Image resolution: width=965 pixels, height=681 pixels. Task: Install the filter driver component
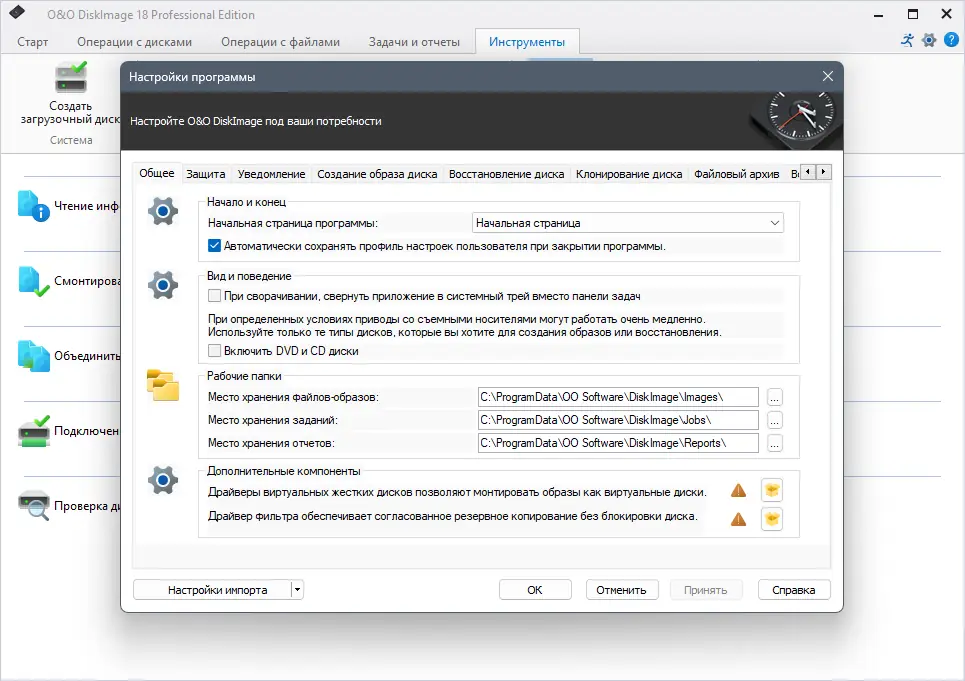771,519
